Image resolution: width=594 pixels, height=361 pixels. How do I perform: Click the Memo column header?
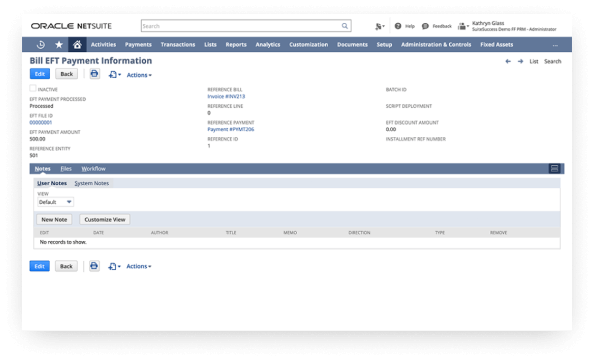[x=290, y=233]
